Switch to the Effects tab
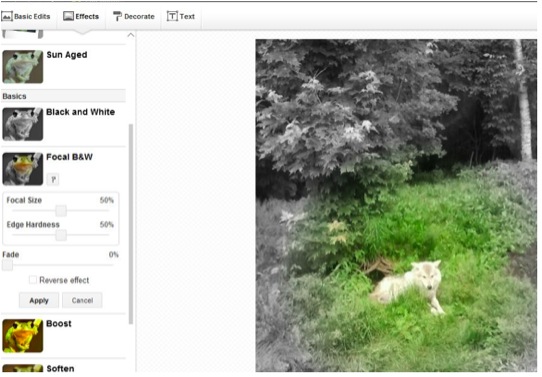The height and width of the screenshot is (377, 542). tap(81, 16)
